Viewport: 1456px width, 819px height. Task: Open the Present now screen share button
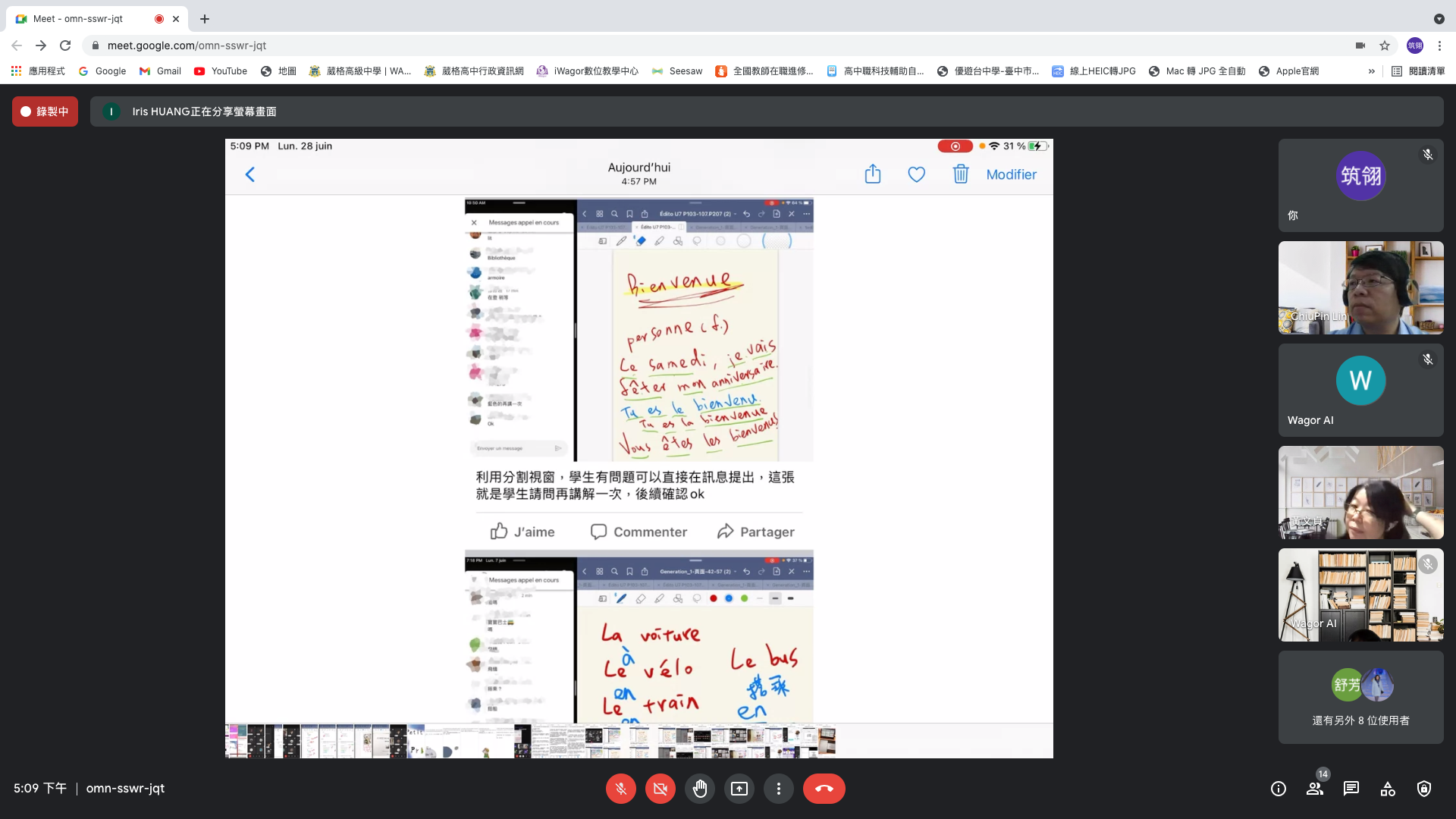click(739, 789)
